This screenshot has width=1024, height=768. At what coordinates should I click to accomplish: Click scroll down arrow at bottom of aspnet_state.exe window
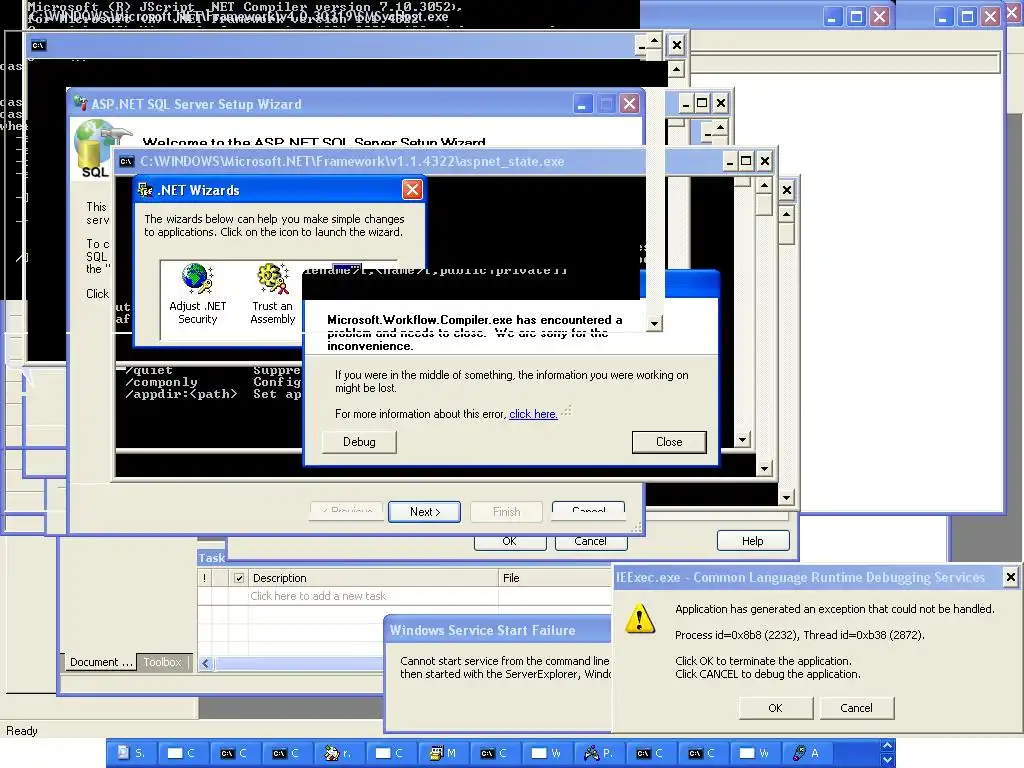pyautogui.click(x=765, y=468)
